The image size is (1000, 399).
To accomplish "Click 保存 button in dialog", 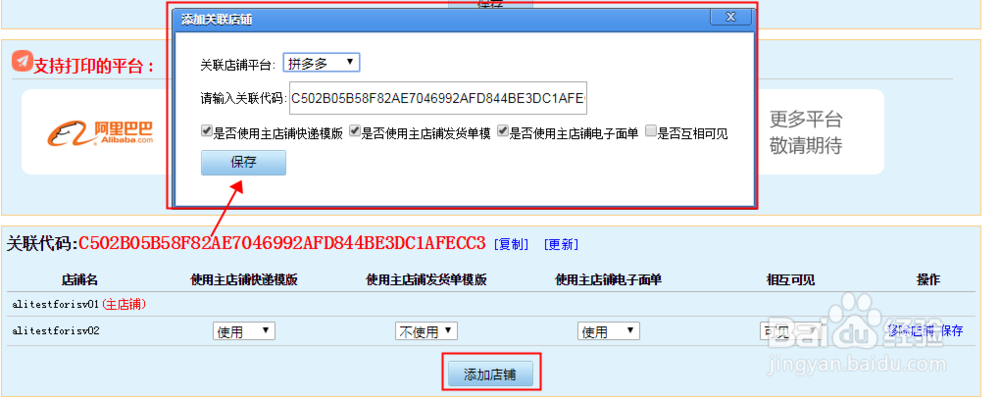I will coord(243,163).
